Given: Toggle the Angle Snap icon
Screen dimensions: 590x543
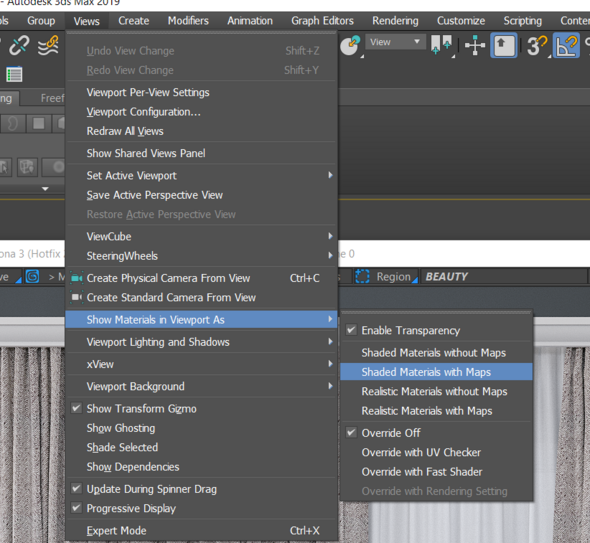Looking at the screenshot, I should 566,46.
